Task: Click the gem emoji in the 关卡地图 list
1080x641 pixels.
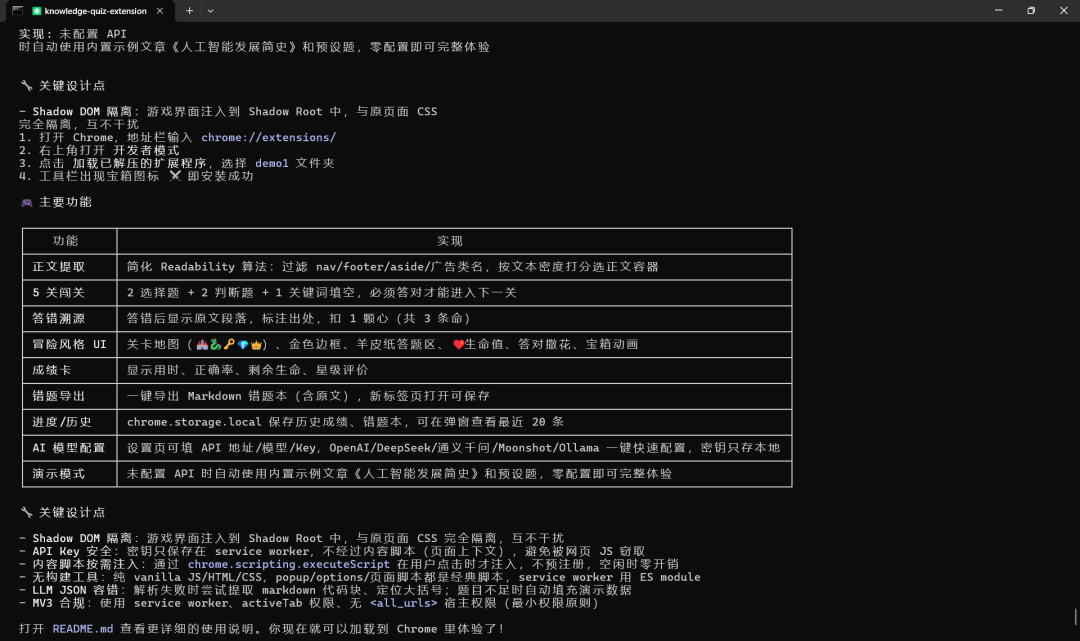Action: tap(243, 344)
